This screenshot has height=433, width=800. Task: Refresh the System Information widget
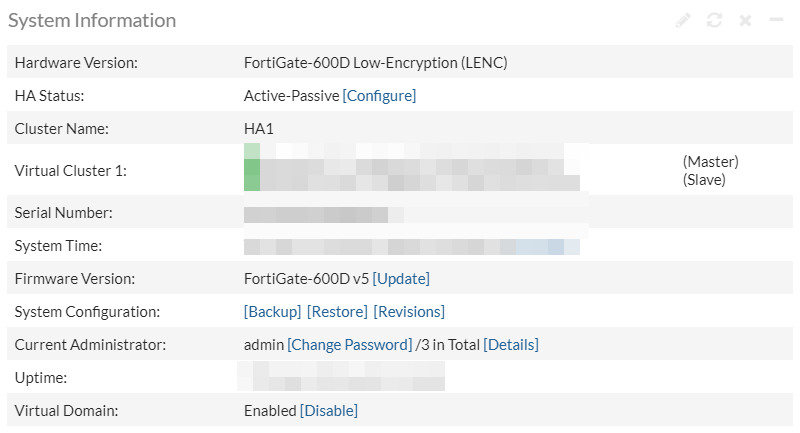coord(714,20)
